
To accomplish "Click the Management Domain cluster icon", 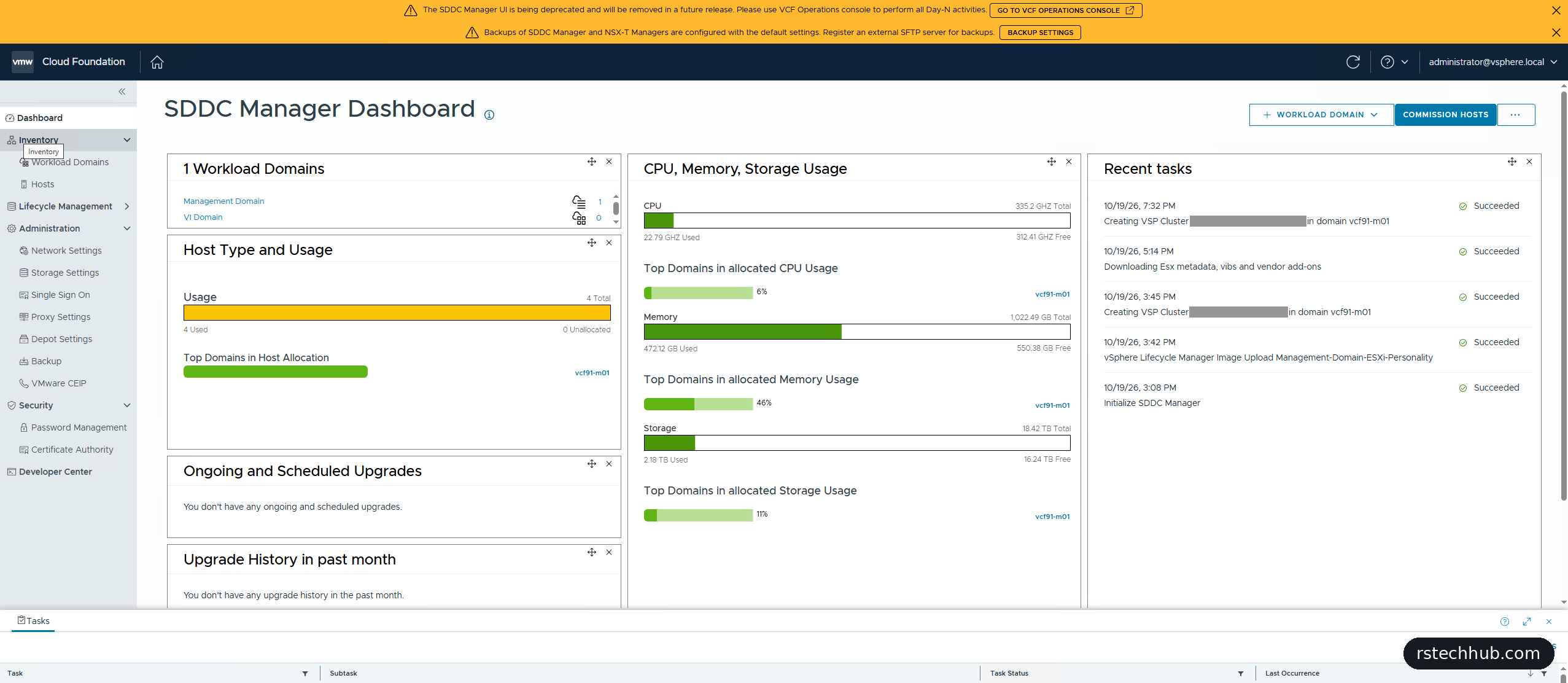I will [579, 201].
